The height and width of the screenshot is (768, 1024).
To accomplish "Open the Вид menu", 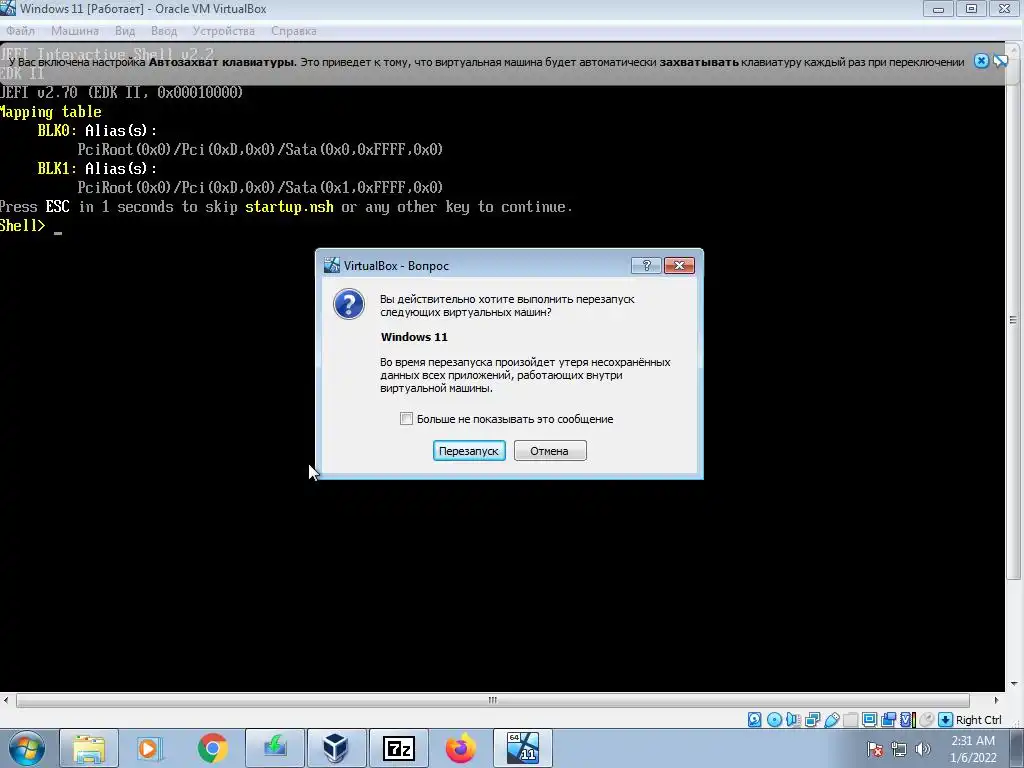I will click(x=124, y=31).
